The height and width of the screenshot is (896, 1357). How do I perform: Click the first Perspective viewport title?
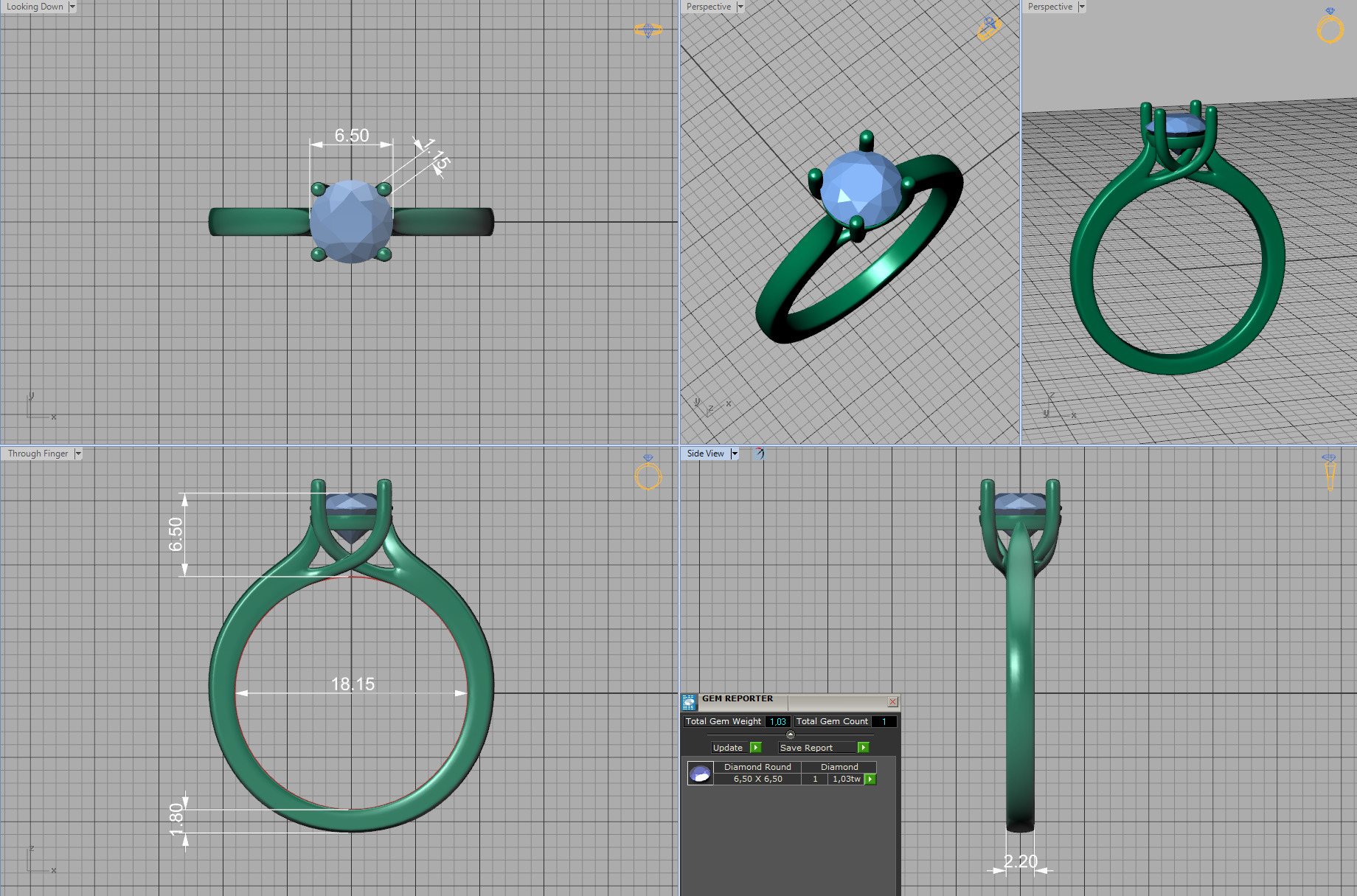point(709,7)
